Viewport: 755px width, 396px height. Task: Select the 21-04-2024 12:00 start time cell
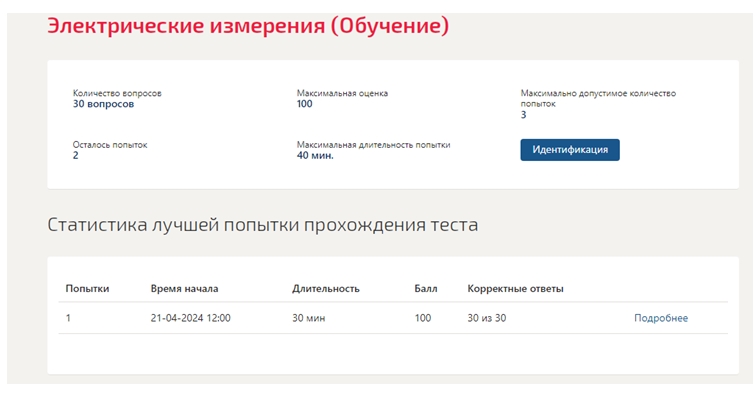pos(191,318)
